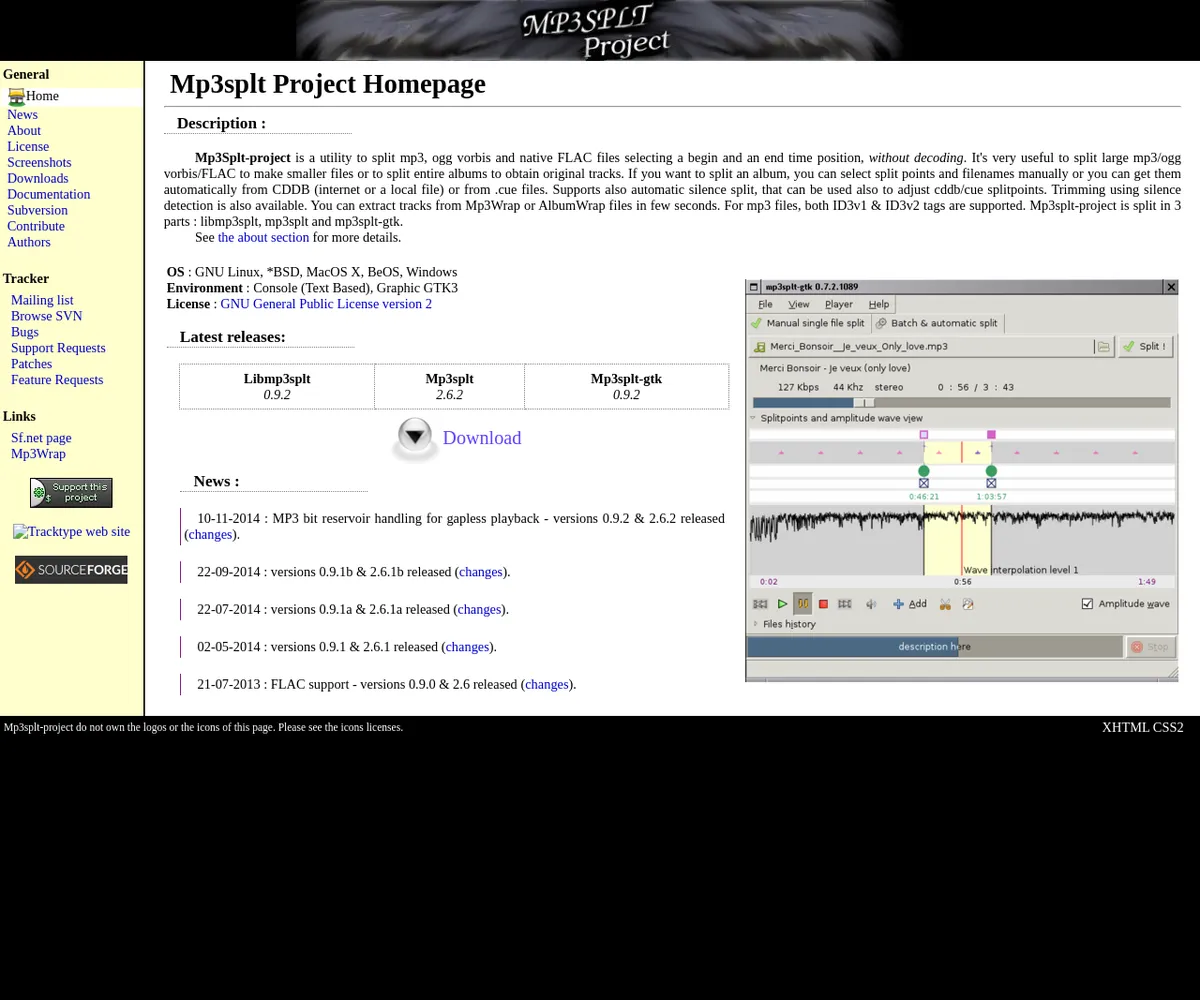1200x1000 pixels.
Task: Click the folder browse icon beside filename
Action: 1103,347
